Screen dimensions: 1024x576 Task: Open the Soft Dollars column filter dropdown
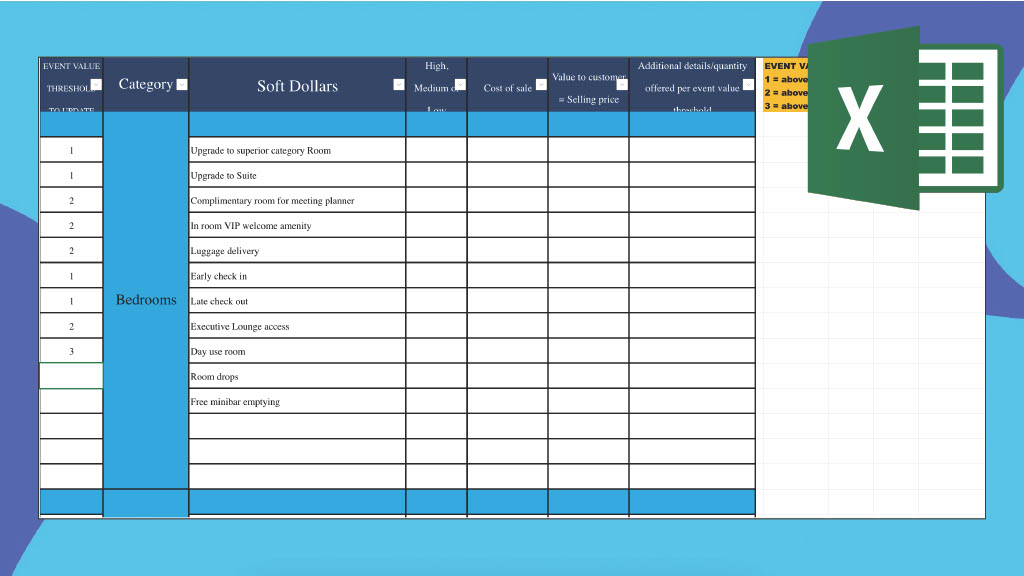pyautogui.click(x=398, y=84)
